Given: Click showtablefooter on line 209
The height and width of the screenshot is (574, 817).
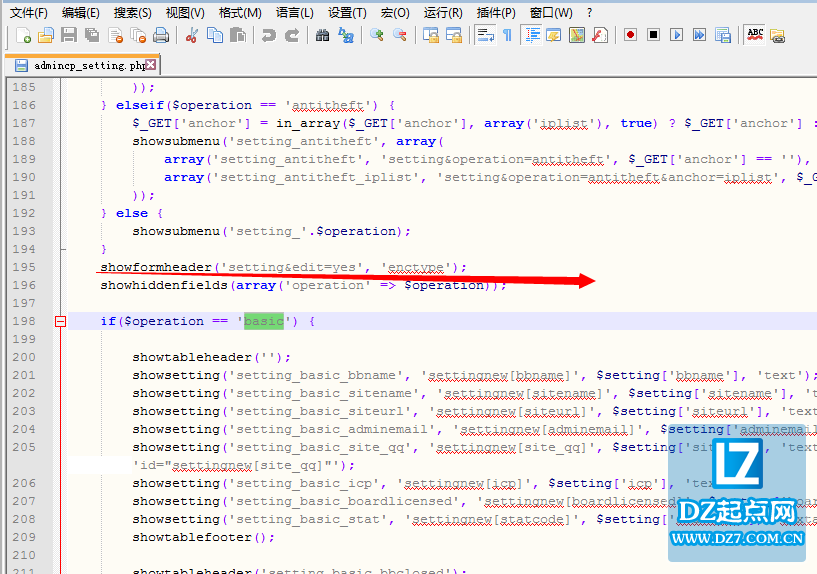Looking at the screenshot, I should tap(192, 537).
